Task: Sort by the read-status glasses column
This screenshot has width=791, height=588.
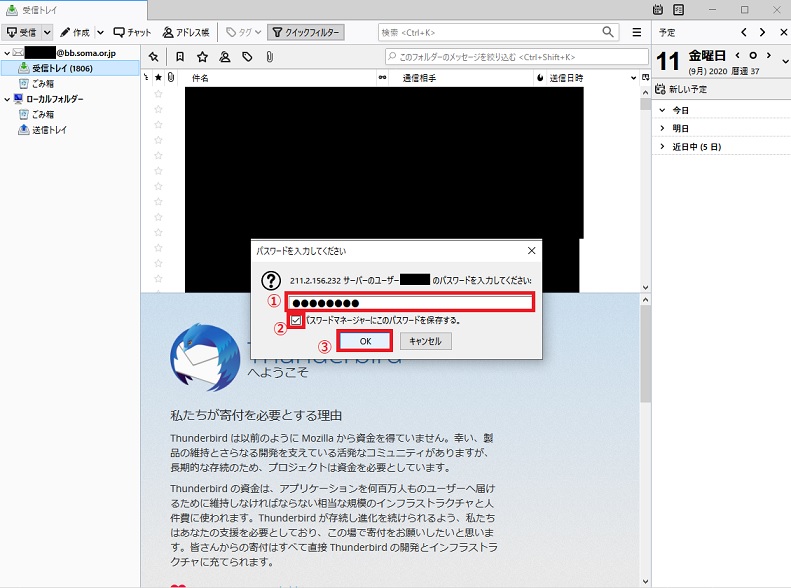Action: (383, 78)
